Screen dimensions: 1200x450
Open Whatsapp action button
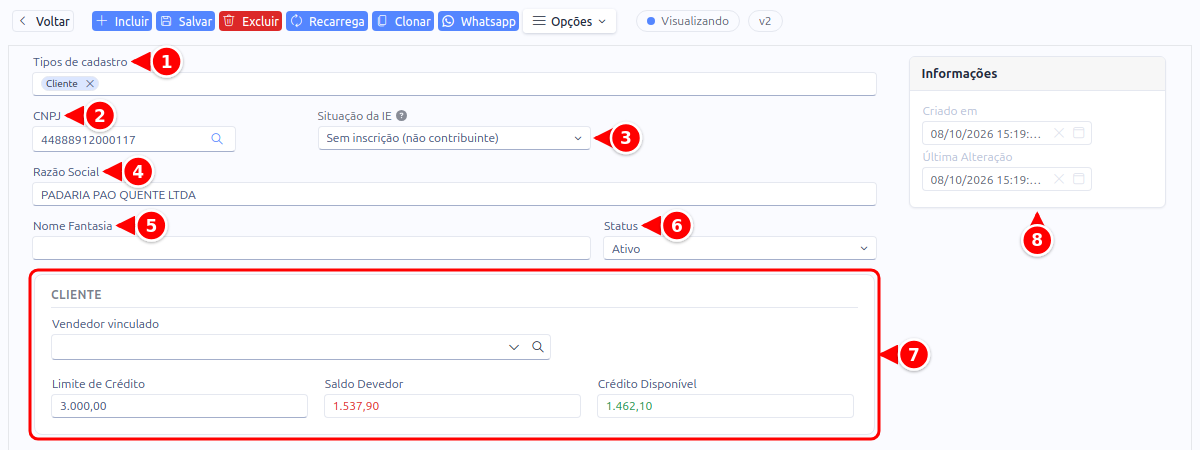(478, 21)
